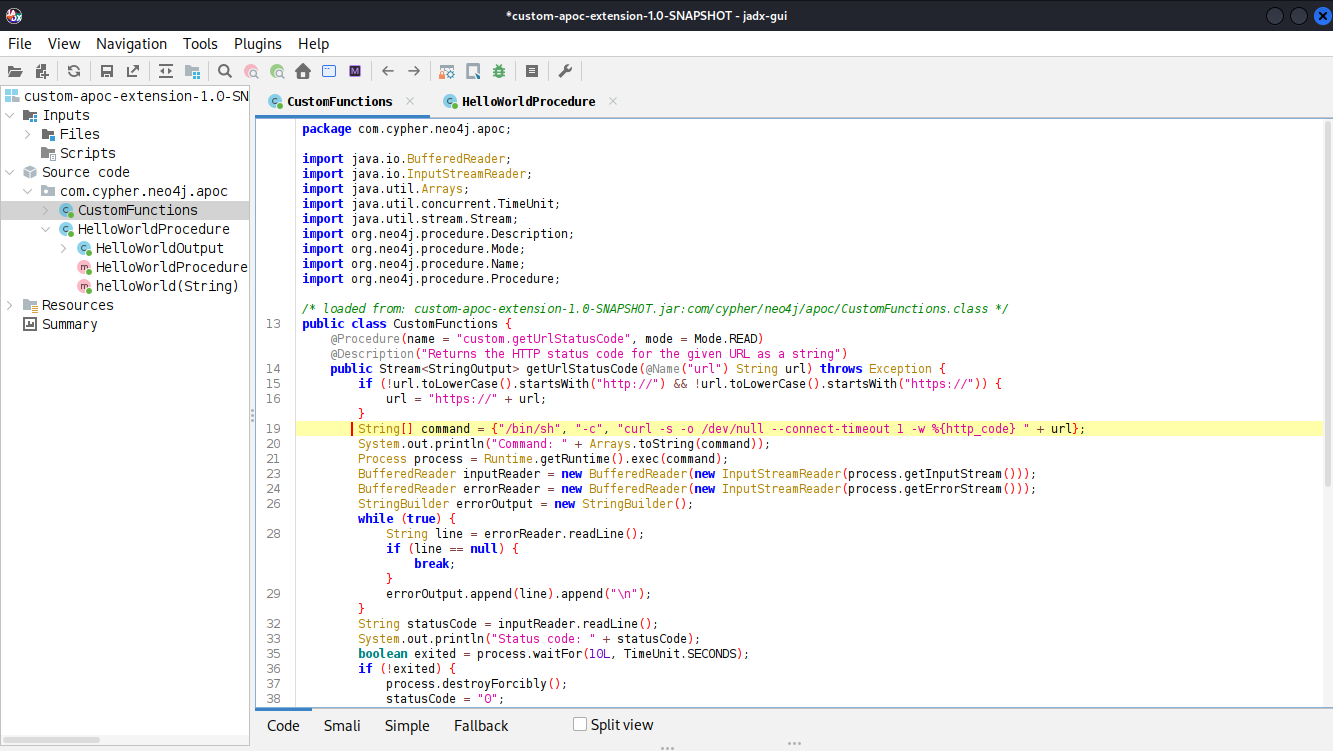Click gutter line number 19
The image size is (1333, 751).
pos(274,428)
